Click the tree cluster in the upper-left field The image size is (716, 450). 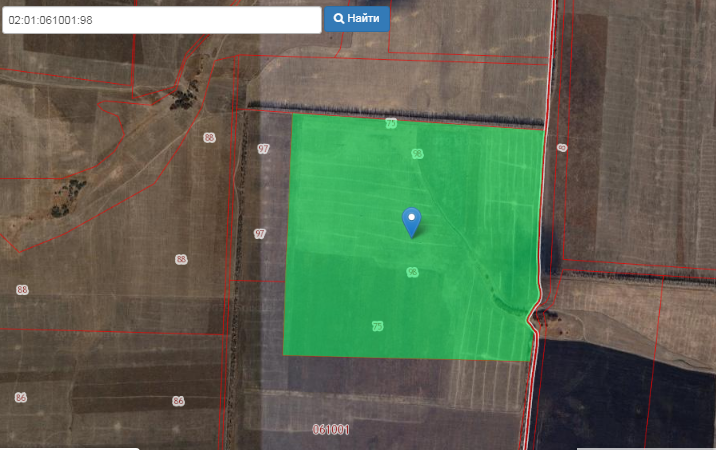pyautogui.click(x=183, y=98)
